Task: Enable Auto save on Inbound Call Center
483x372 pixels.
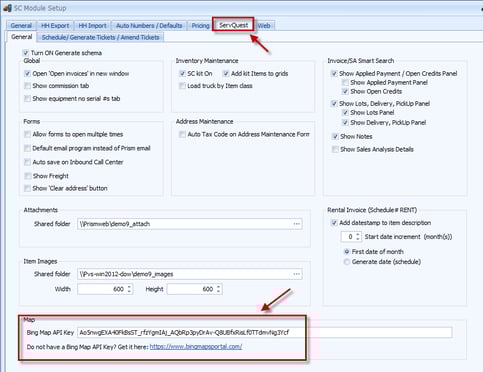Action: point(27,162)
